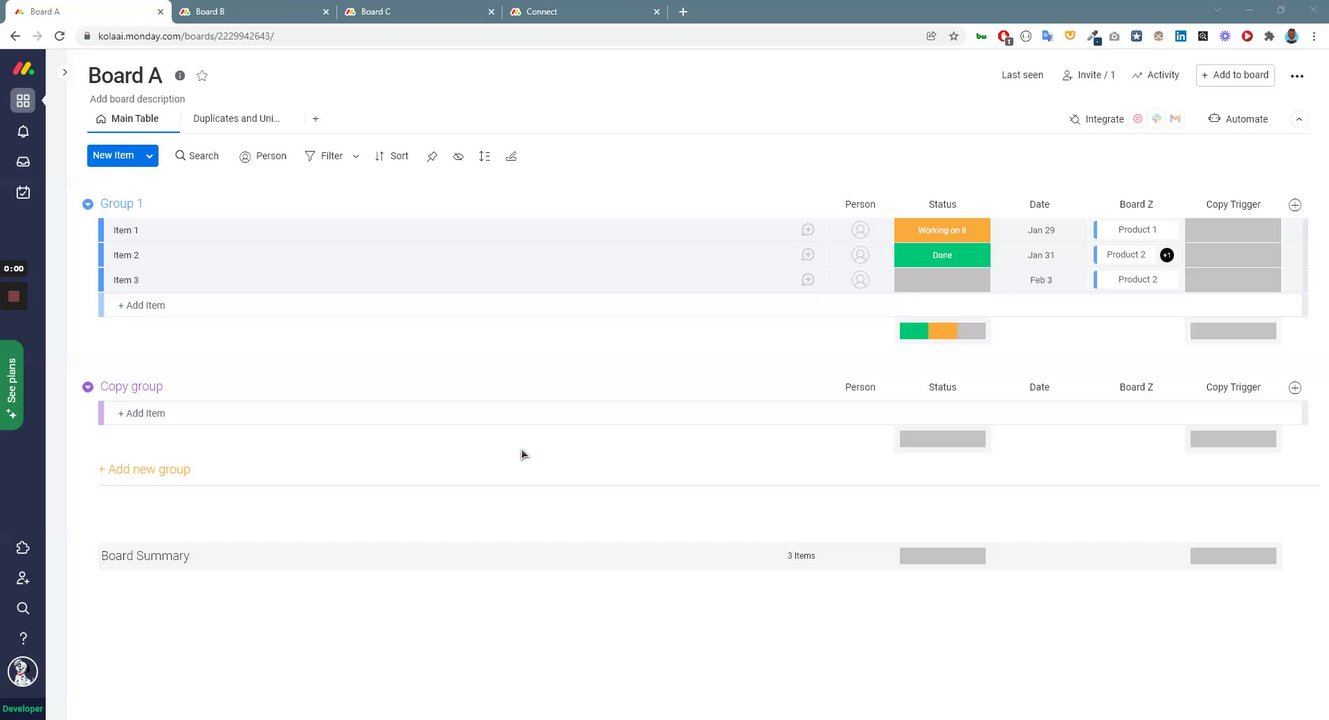Open the Integrate button
The image size is (1329, 720).
coord(1096,119)
